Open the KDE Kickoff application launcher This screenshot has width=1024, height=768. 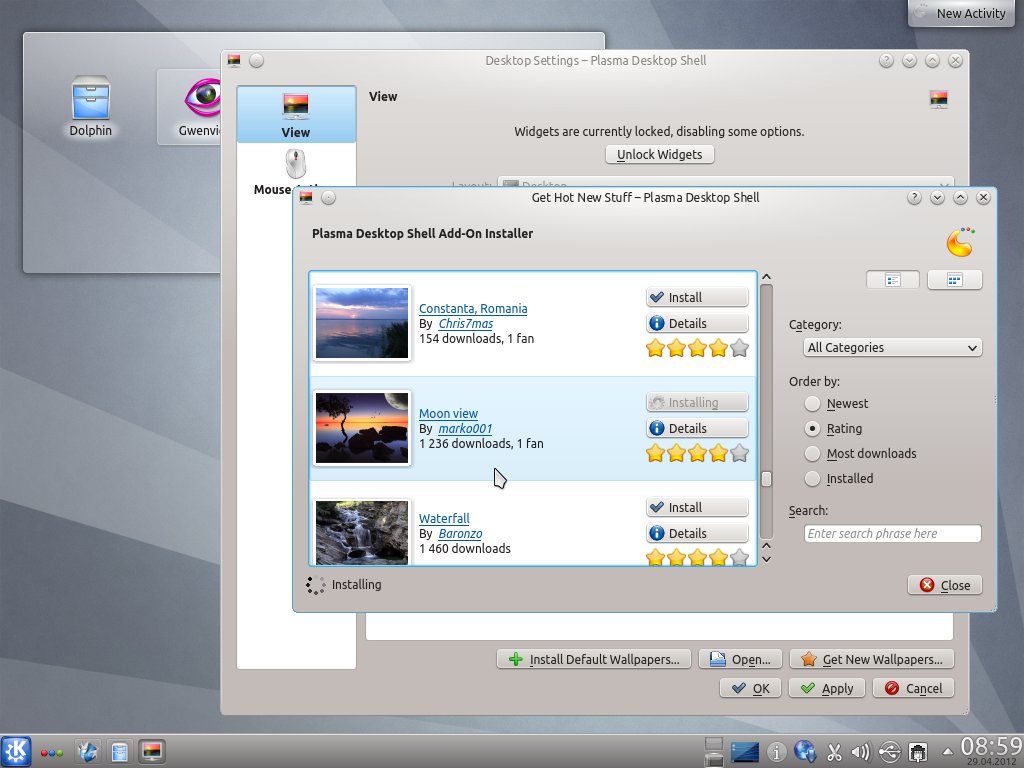16,751
